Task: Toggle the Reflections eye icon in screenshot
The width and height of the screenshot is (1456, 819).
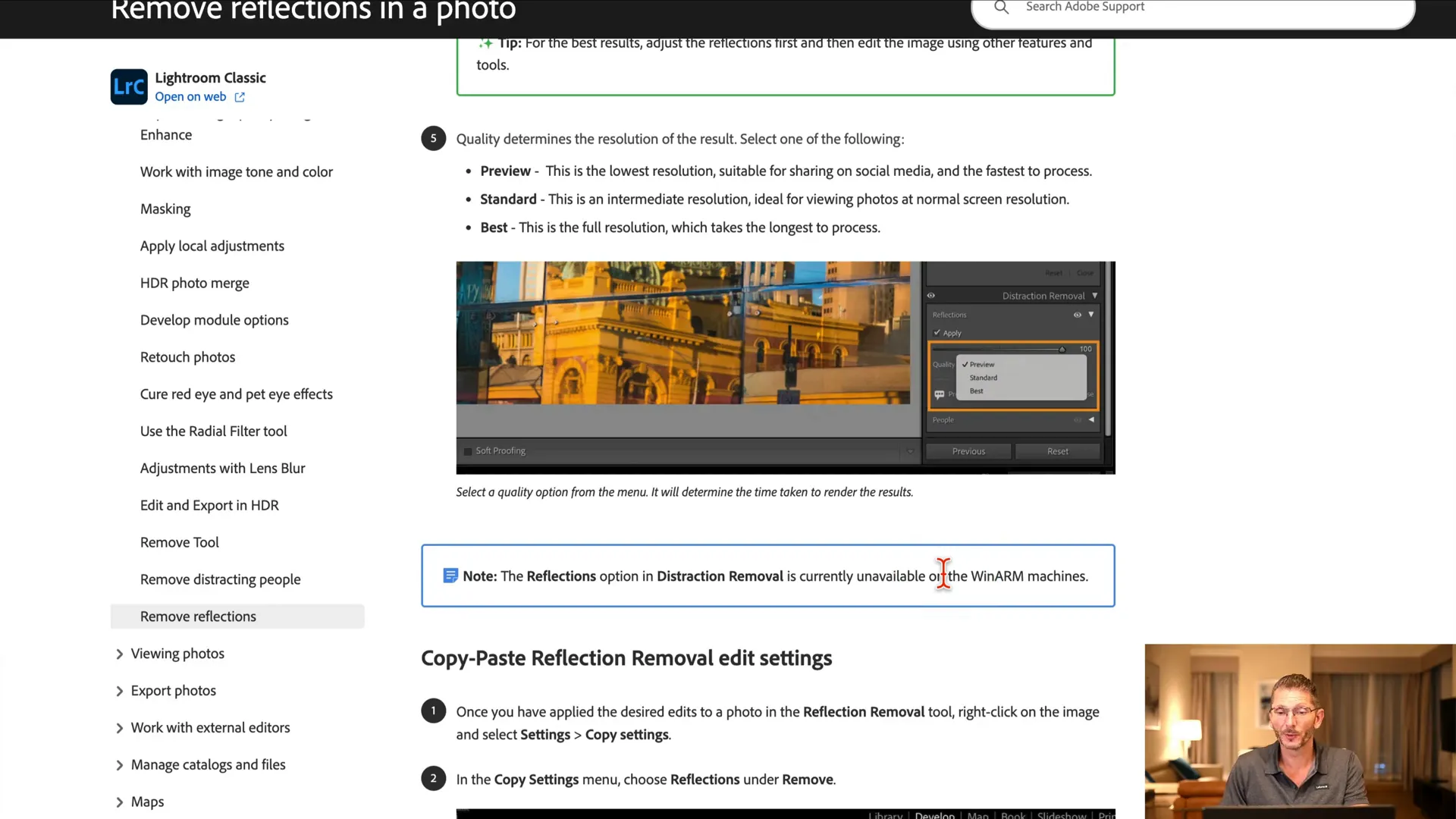Action: coord(1078,315)
